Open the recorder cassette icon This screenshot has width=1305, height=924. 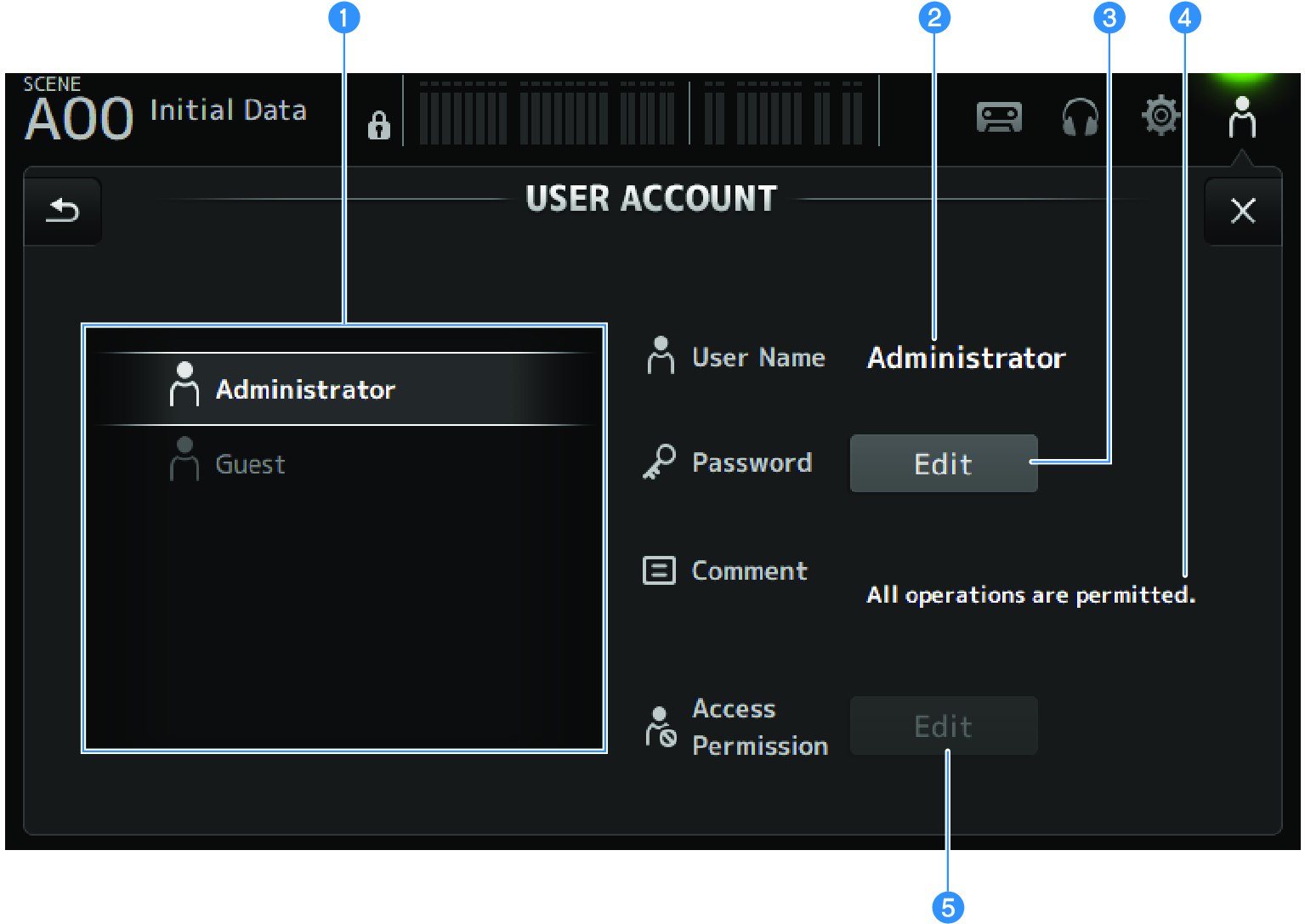tap(999, 117)
